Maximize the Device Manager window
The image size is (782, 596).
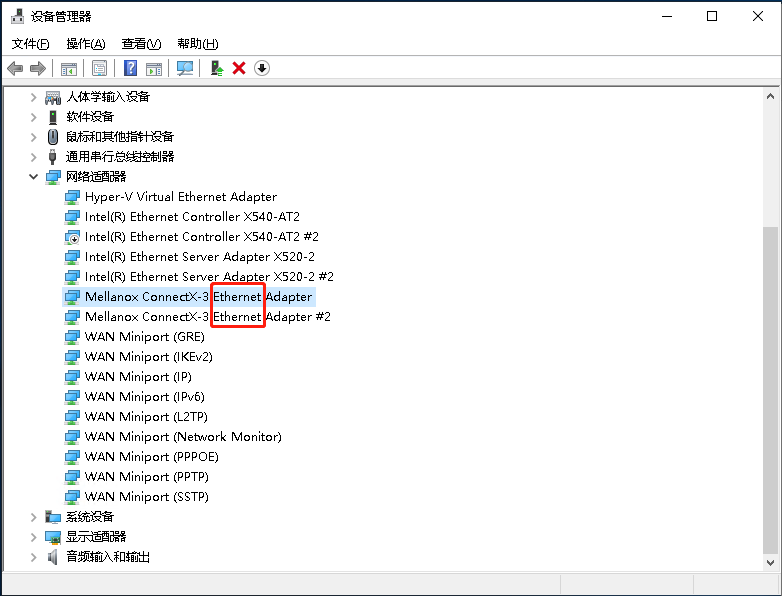click(712, 16)
